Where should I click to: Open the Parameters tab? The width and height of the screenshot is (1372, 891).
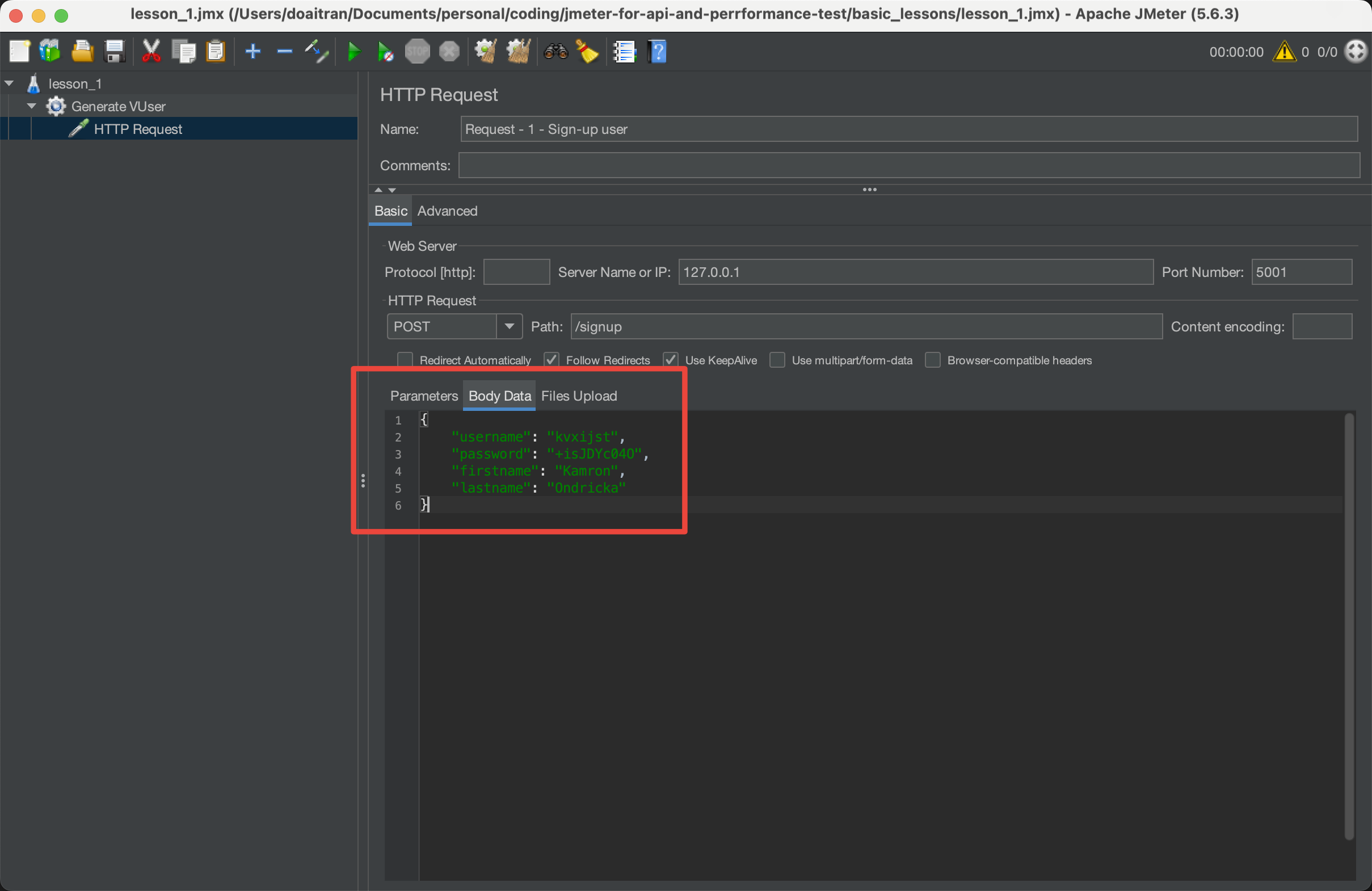[x=424, y=396]
